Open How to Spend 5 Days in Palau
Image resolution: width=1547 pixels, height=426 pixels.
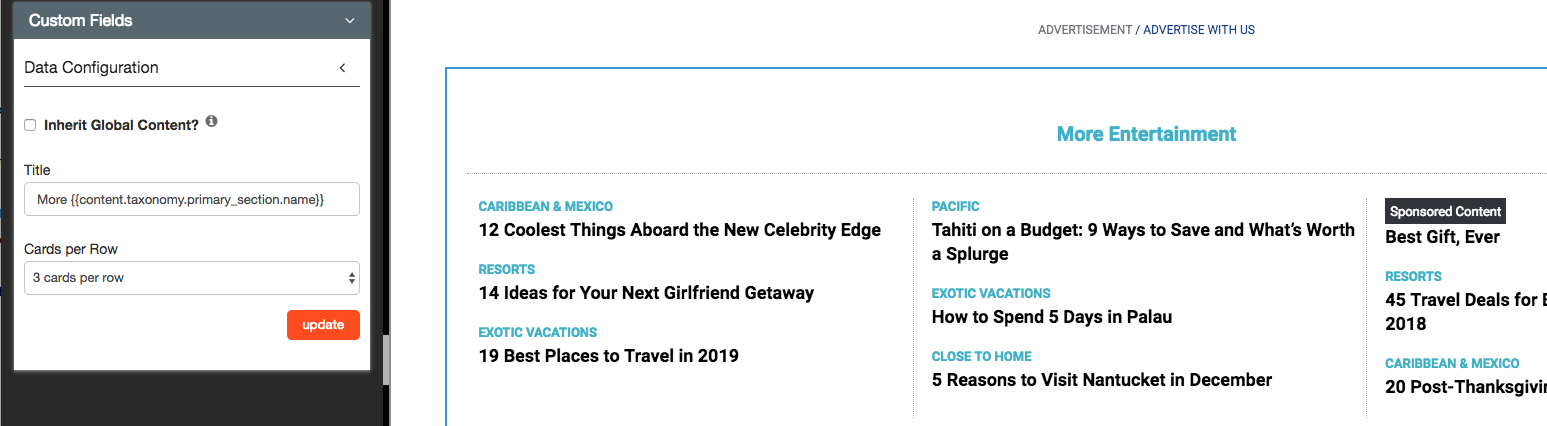1052,317
